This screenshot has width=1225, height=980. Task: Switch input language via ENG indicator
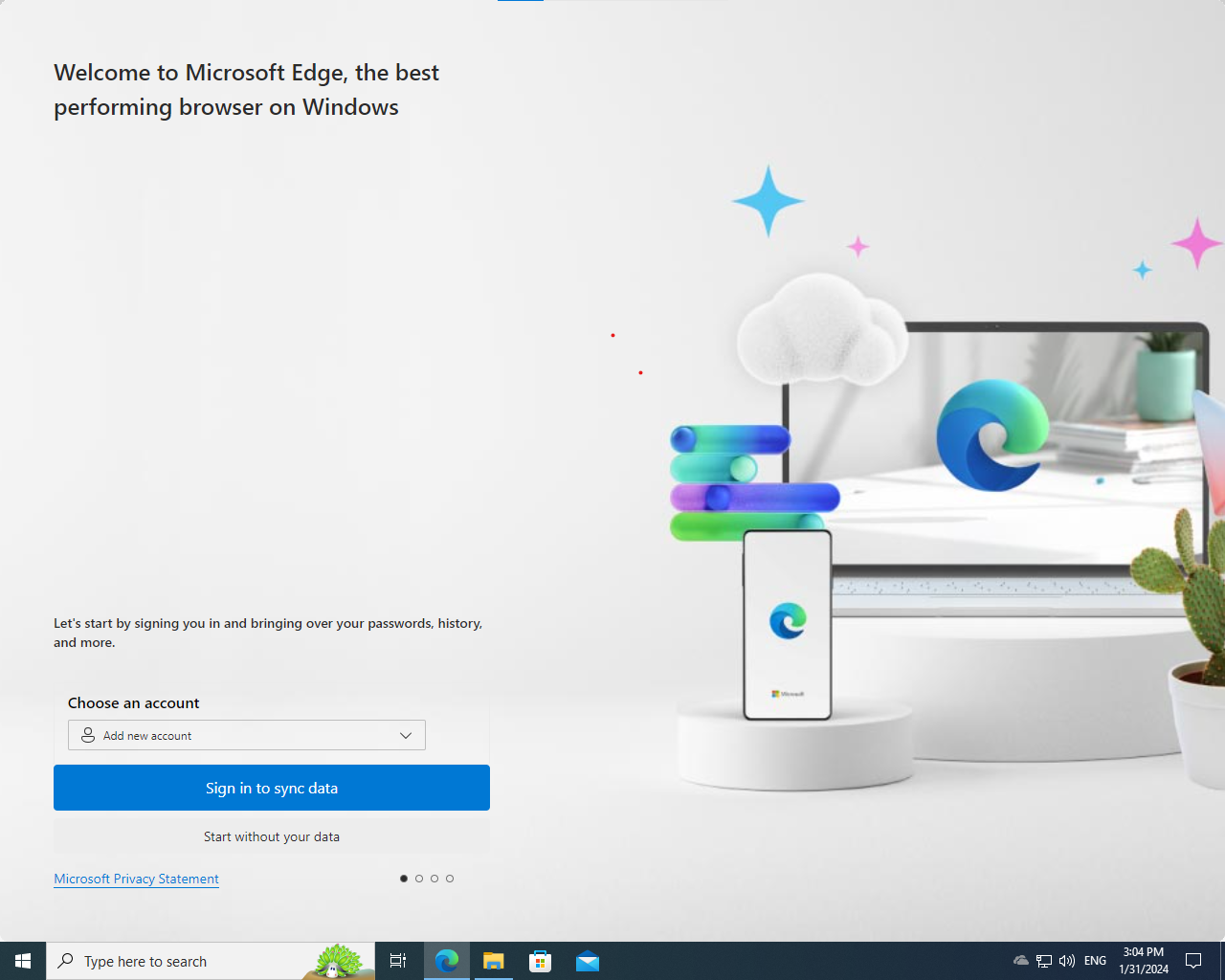pyautogui.click(x=1096, y=961)
